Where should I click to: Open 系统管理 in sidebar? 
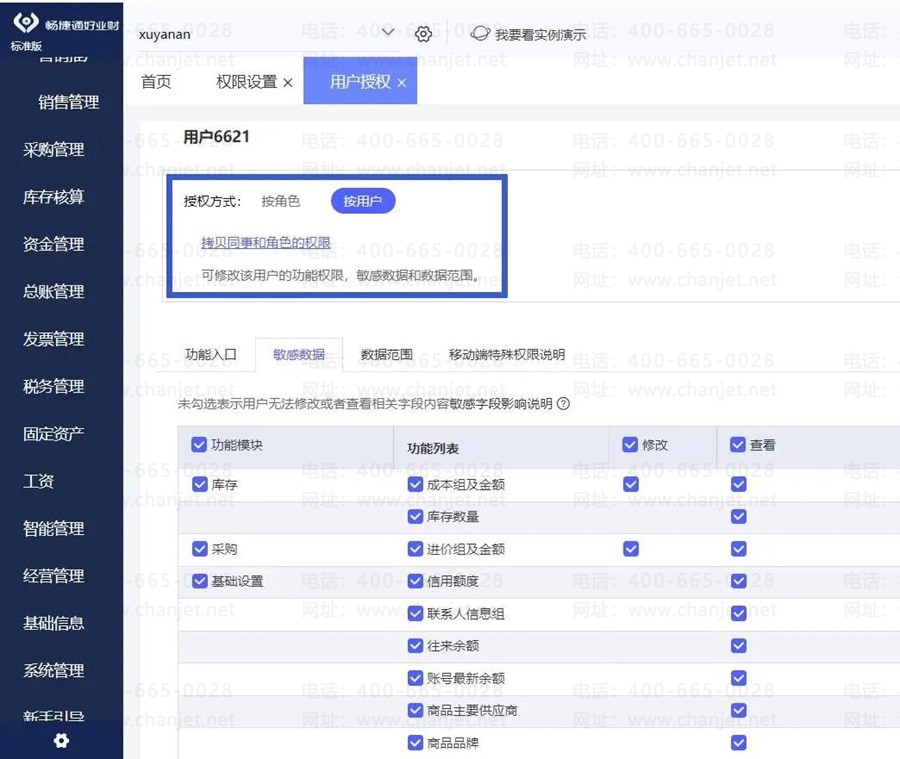pyautogui.click(x=53, y=671)
